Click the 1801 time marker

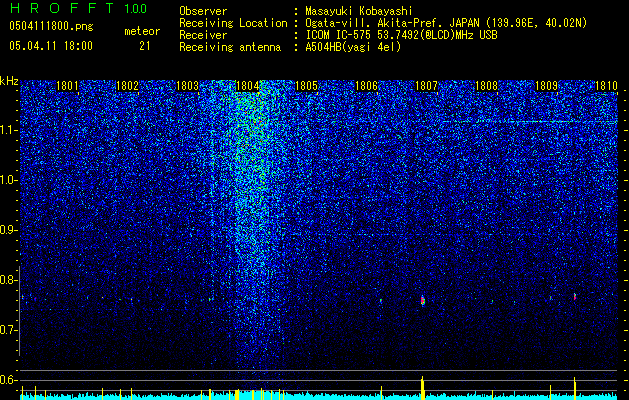[x=67, y=86]
